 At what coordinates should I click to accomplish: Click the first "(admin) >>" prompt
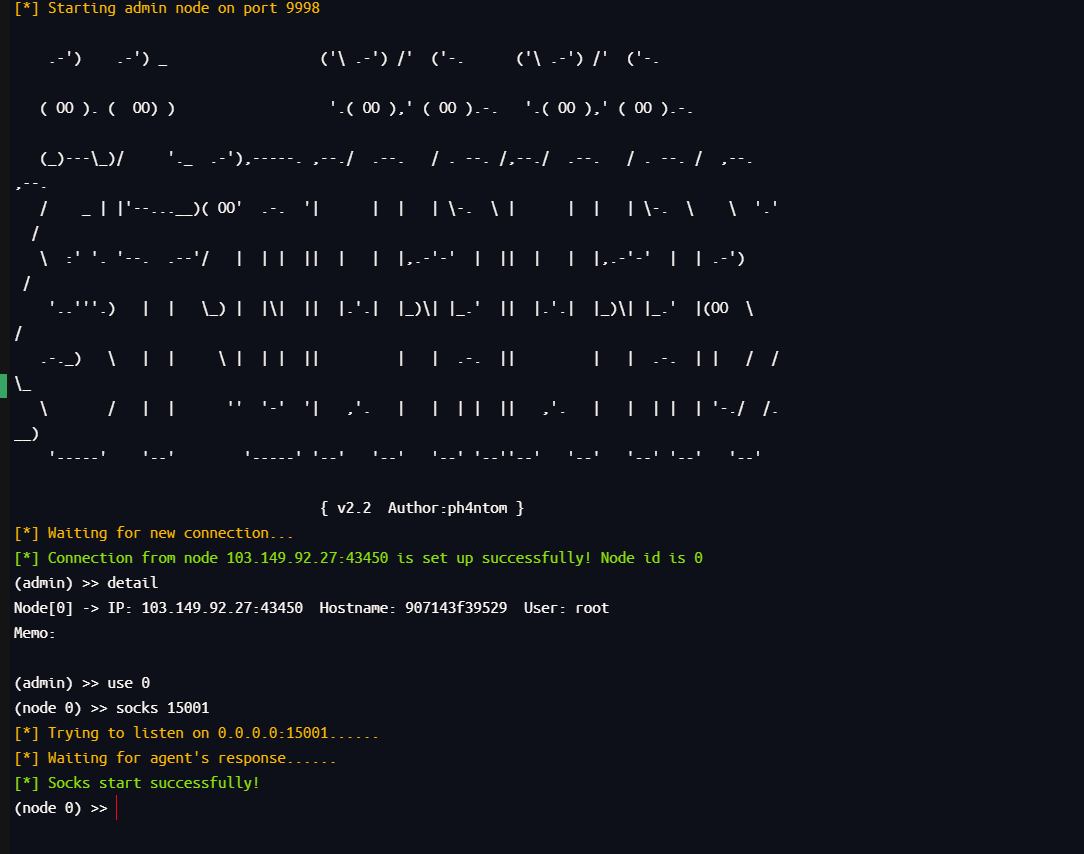point(56,583)
